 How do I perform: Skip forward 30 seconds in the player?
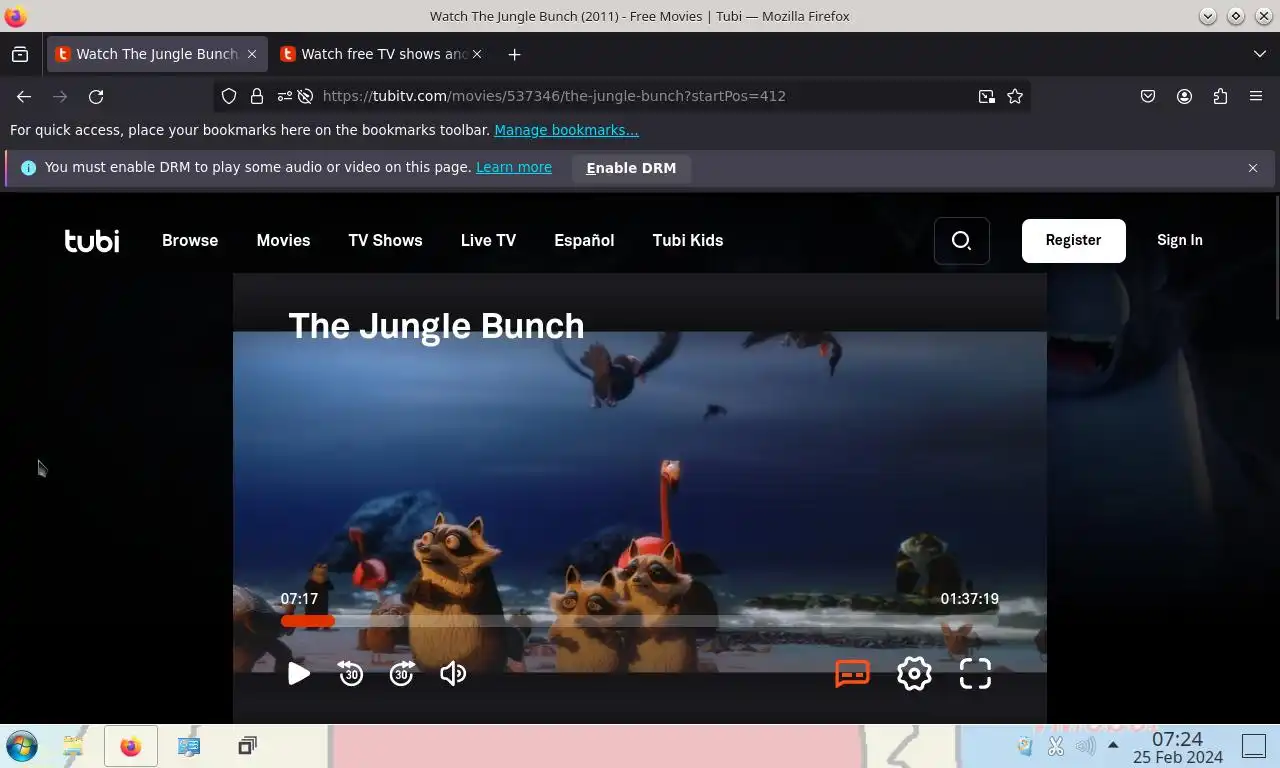click(x=402, y=674)
